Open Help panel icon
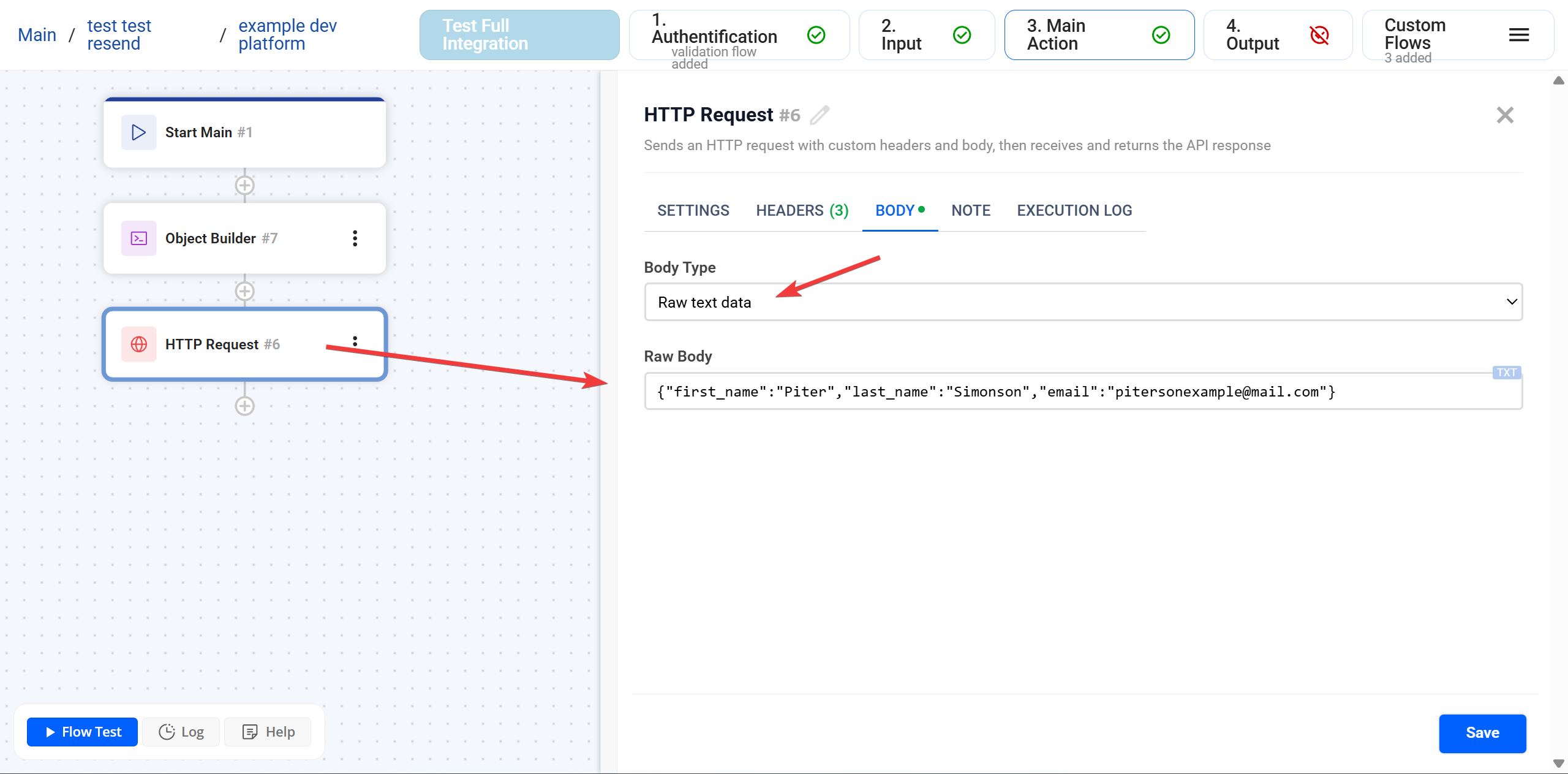The image size is (1568, 774). [x=251, y=731]
